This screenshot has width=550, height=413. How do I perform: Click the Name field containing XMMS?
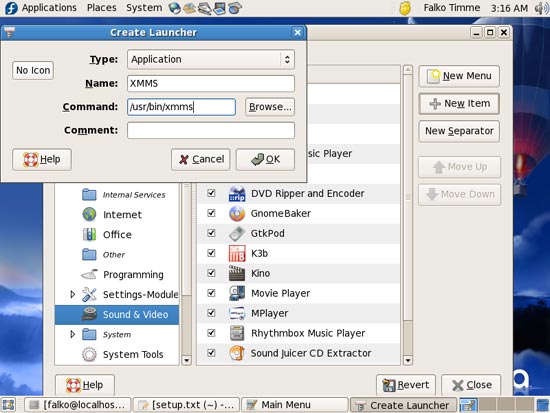[211, 84]
